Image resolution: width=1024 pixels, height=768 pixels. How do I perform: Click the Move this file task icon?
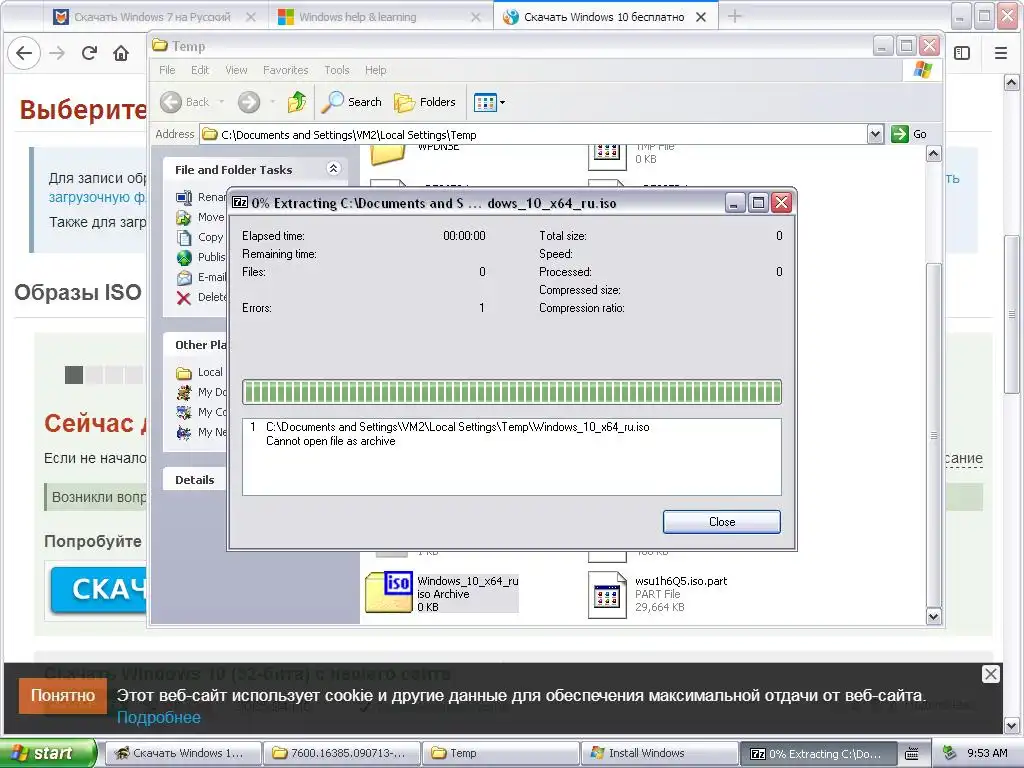tap(184, 217)
